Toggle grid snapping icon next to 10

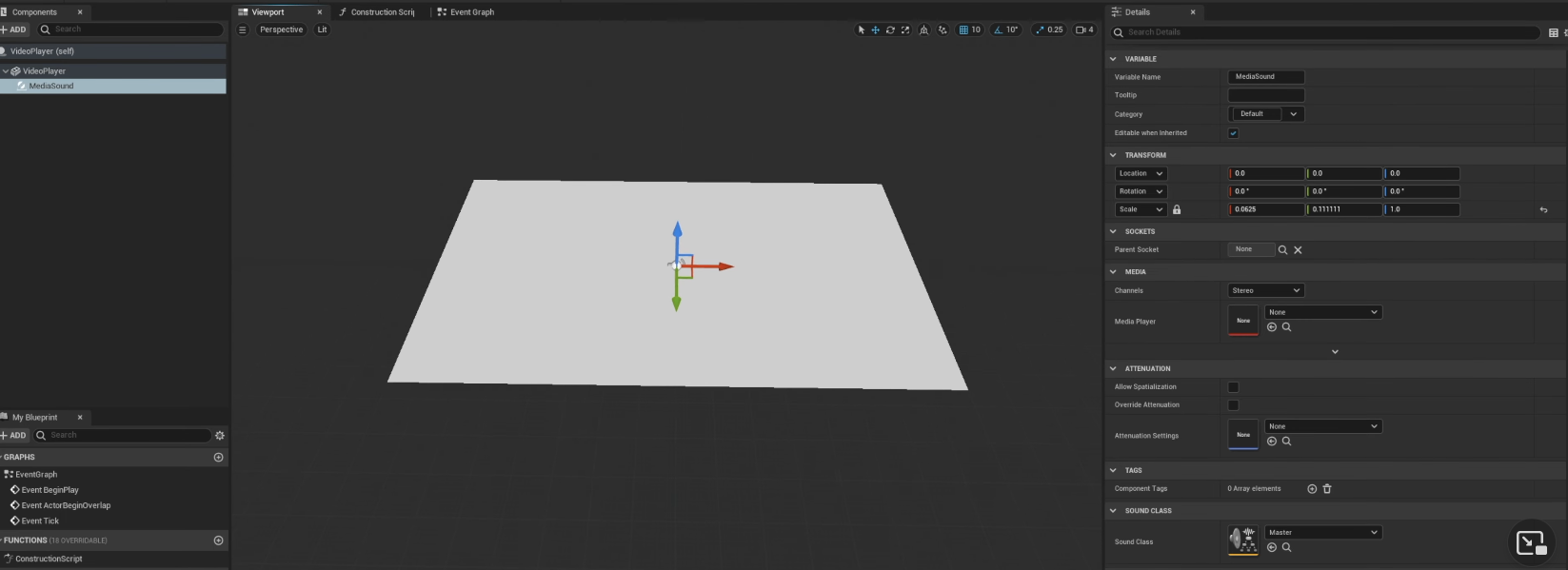click(964, 29)
